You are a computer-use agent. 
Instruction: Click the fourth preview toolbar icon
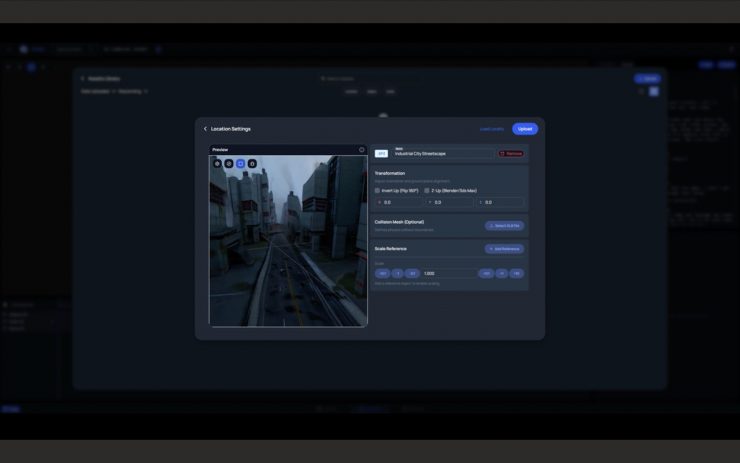(x=252, y=163)
